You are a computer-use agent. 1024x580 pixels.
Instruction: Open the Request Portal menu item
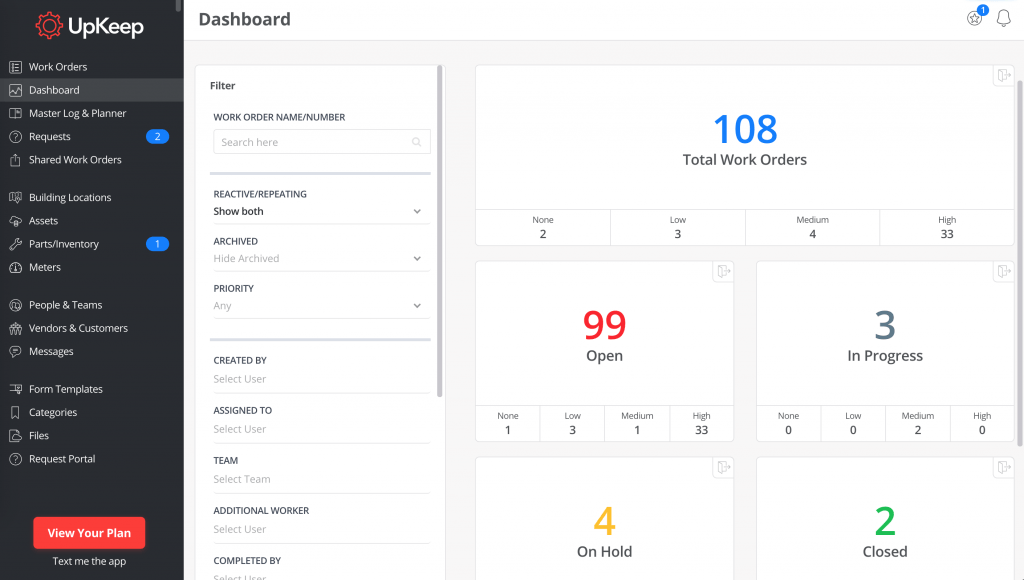[x=91, y=459]
